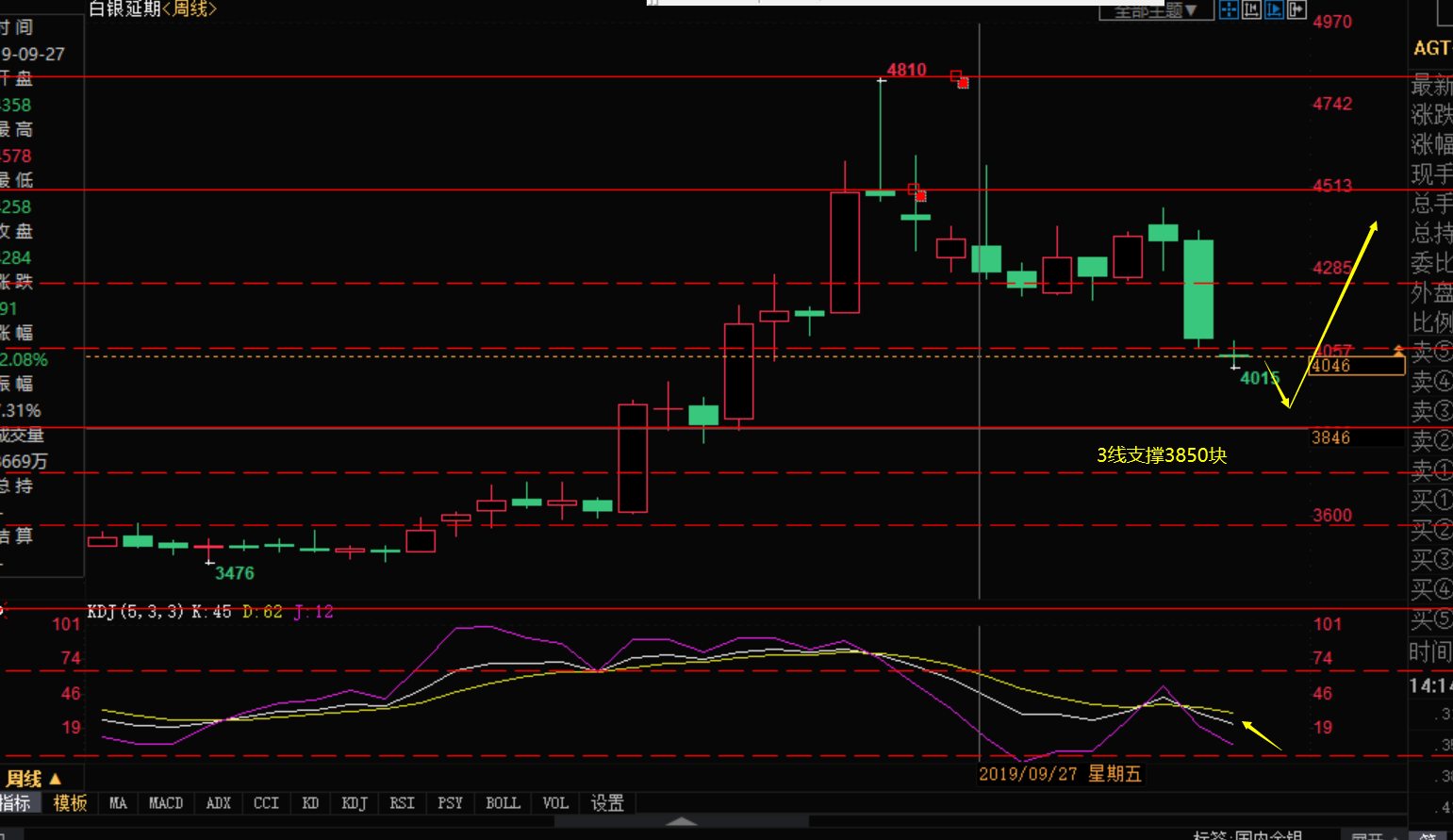Click the KDJ(5,3,3) indicator label

(x=136, y=612)
